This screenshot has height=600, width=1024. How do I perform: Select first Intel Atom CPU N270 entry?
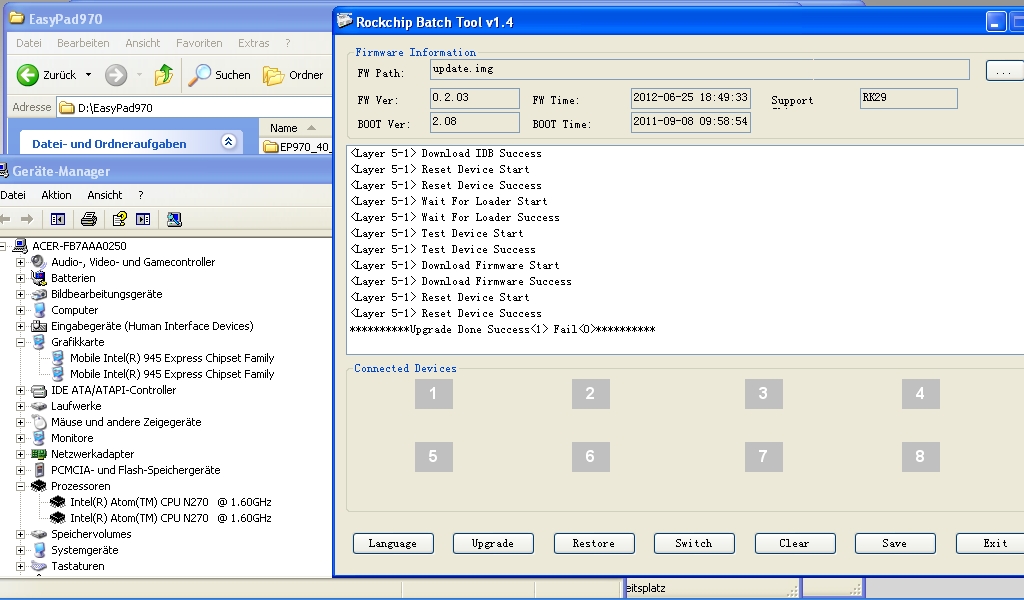[x=170, y=502]
